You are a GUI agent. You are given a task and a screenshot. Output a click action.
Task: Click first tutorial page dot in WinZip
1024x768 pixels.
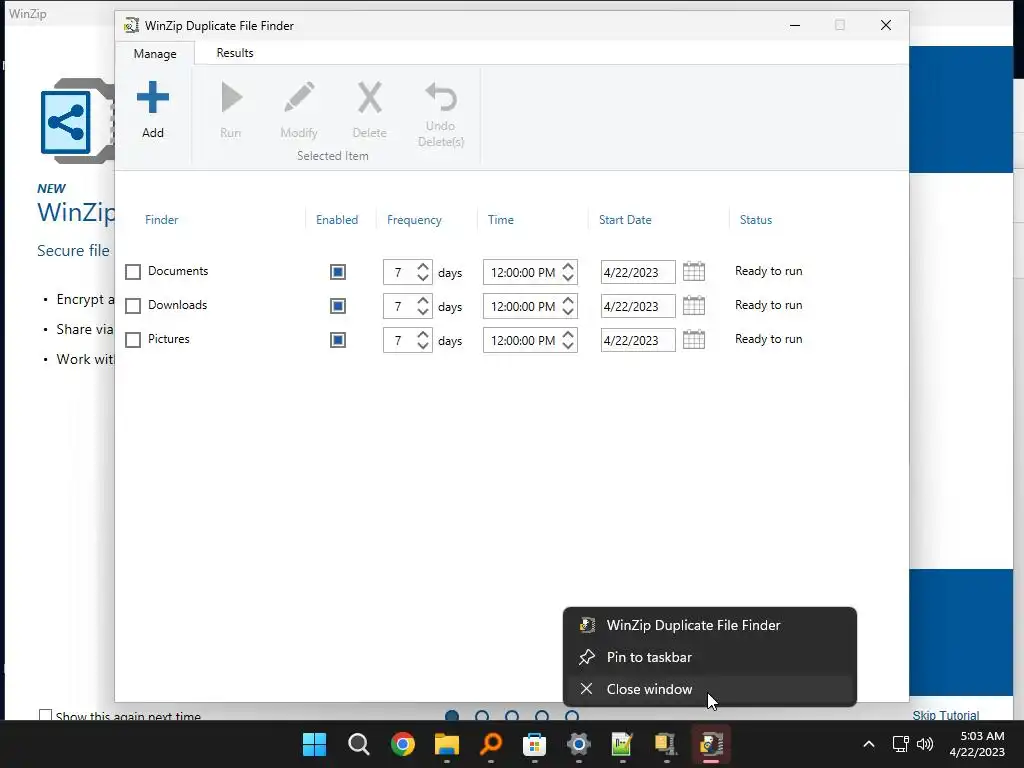coord(451,716)
